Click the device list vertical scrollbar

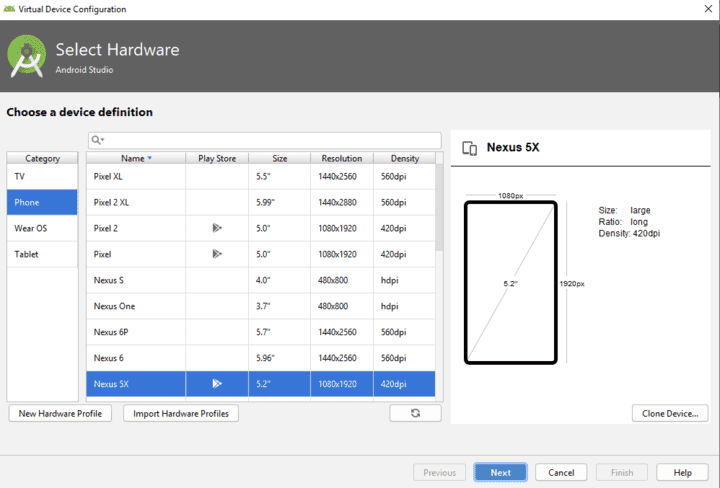[x=438, y=210]
